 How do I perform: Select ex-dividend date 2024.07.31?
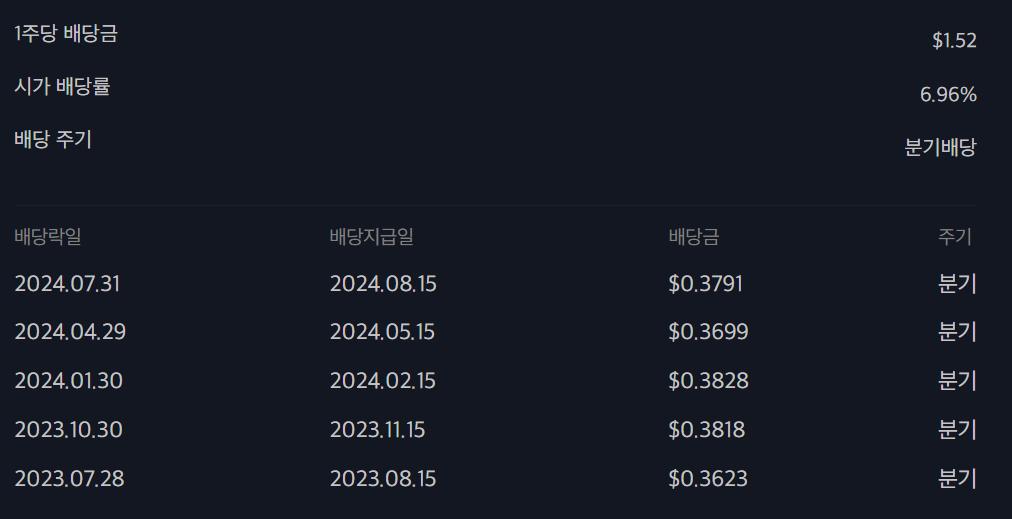(x=67, y=284)
